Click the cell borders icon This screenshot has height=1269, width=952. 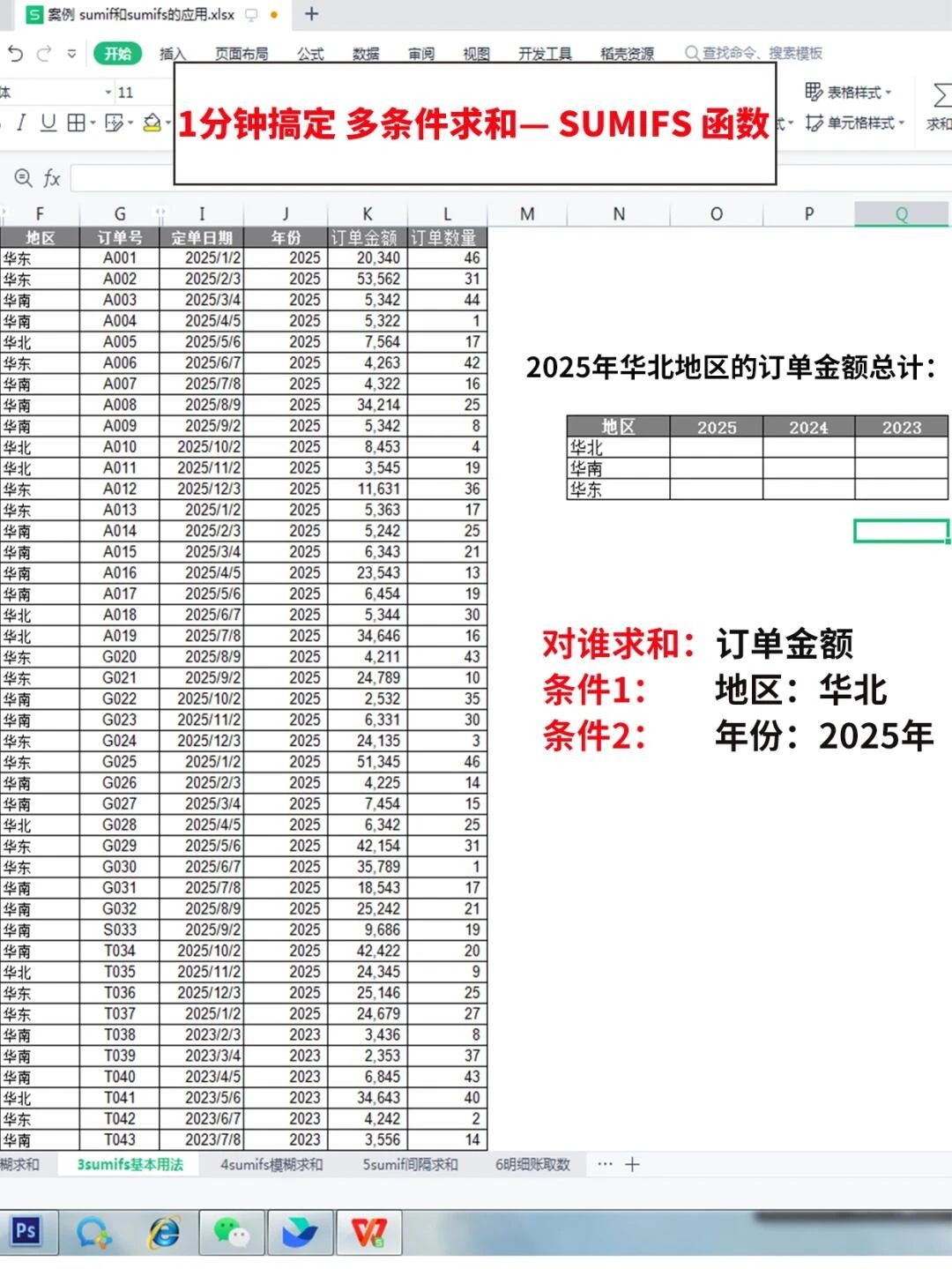point(77,123)
